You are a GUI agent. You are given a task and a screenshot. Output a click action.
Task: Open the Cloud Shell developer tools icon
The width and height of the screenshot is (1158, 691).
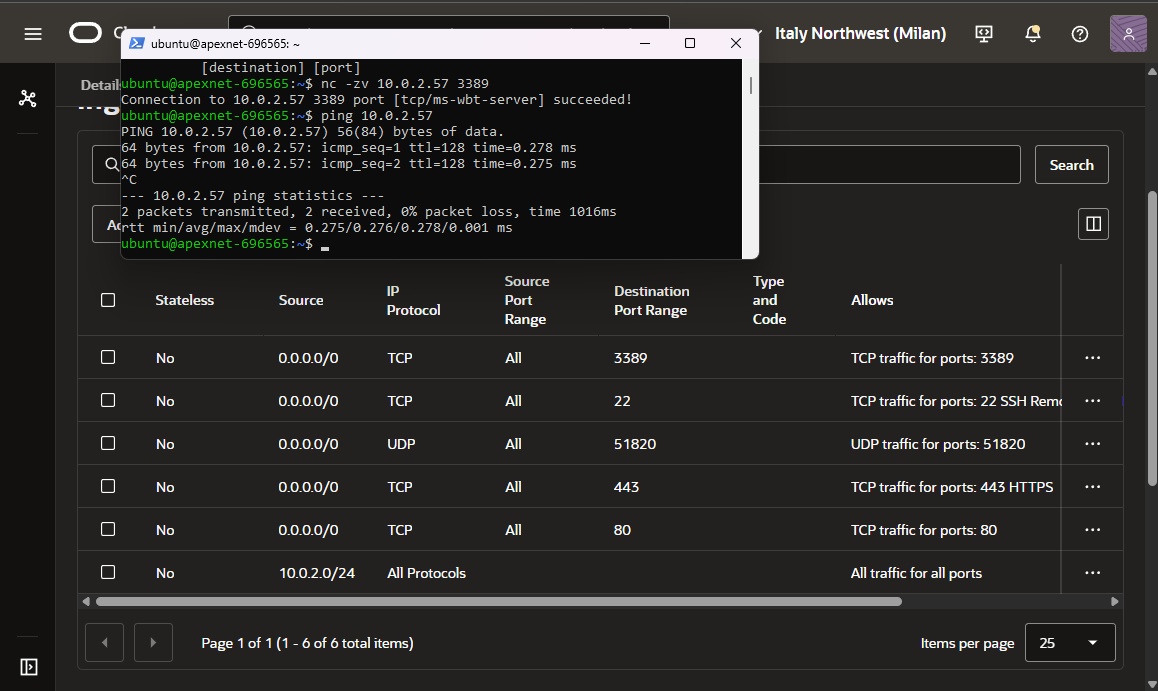point(984,34)
